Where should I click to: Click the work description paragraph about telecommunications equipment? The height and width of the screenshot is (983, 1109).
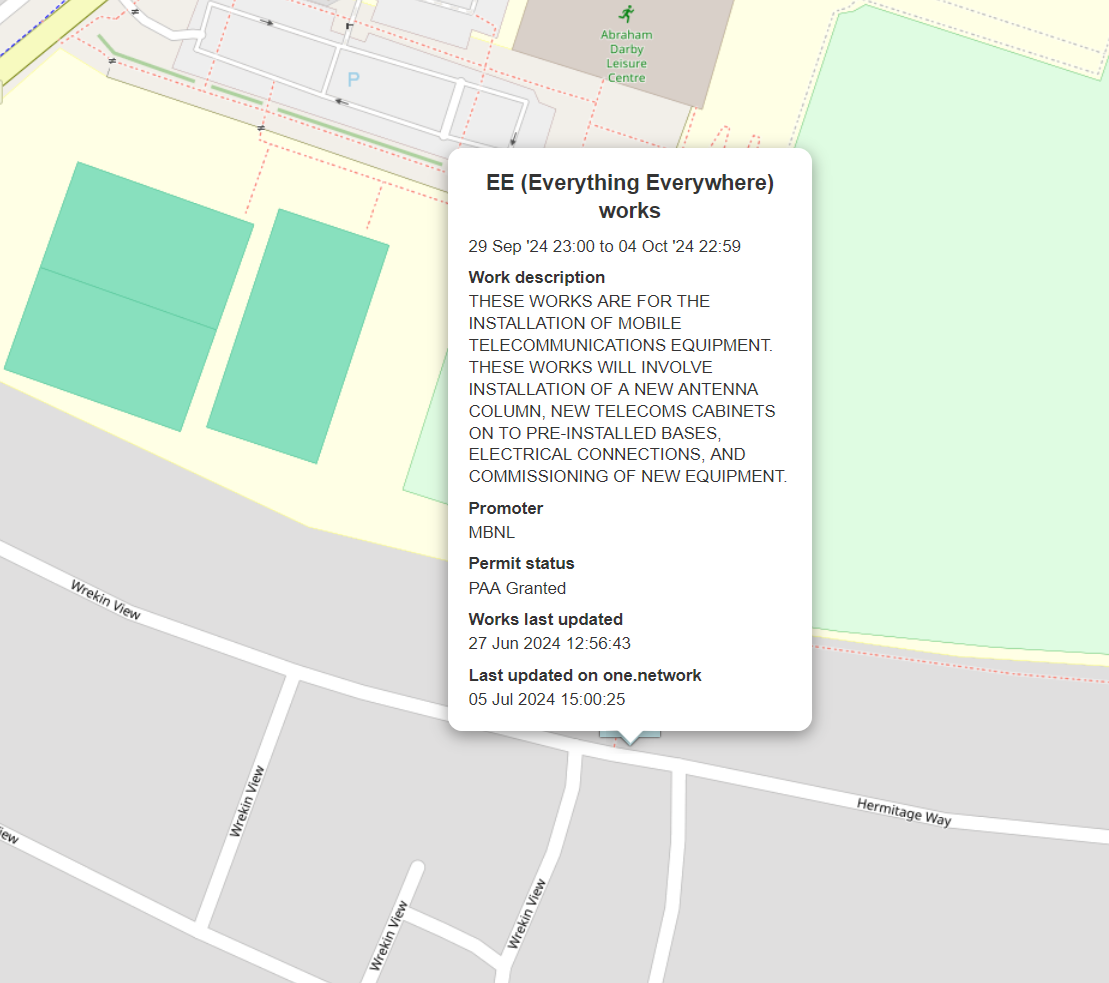pyautogui.click(x=627, y=388)
